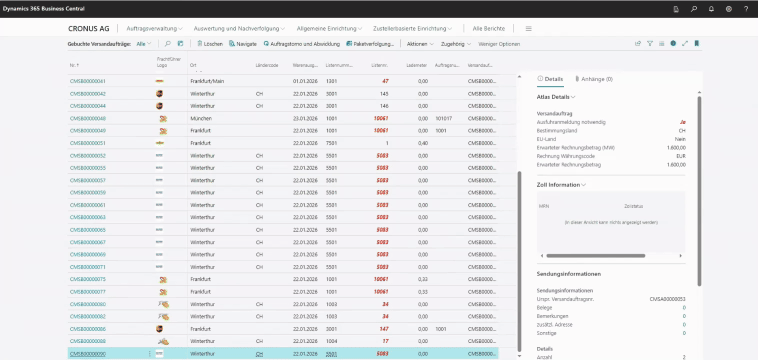
Task: Open shipment CMSB00000049
Action: click(x=87, y=130)
